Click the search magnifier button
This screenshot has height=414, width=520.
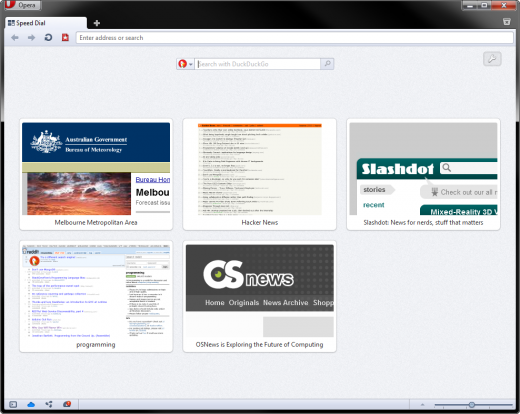[x=327, y=64]
